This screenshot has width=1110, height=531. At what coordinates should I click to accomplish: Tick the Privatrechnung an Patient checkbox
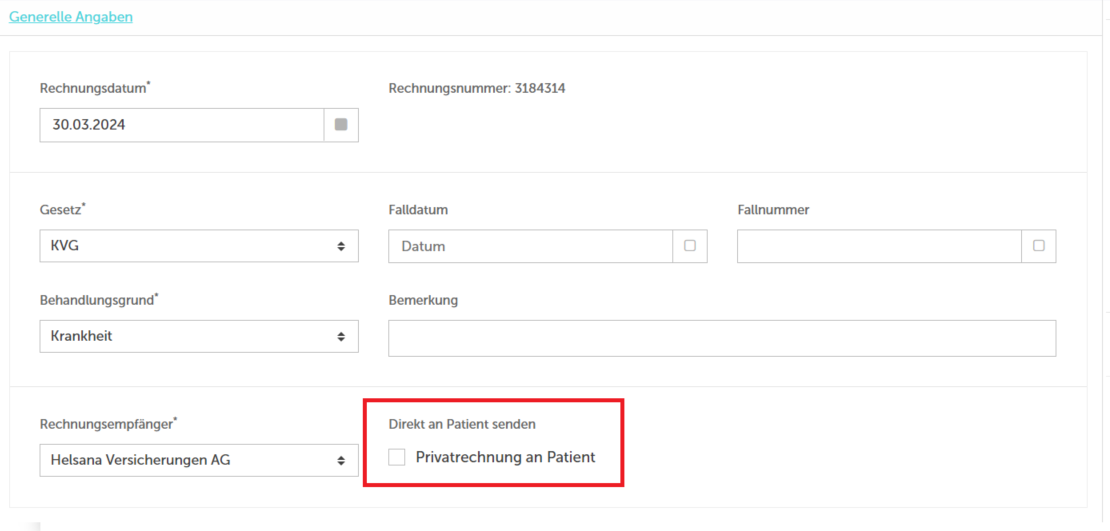[x=396, y=457]
